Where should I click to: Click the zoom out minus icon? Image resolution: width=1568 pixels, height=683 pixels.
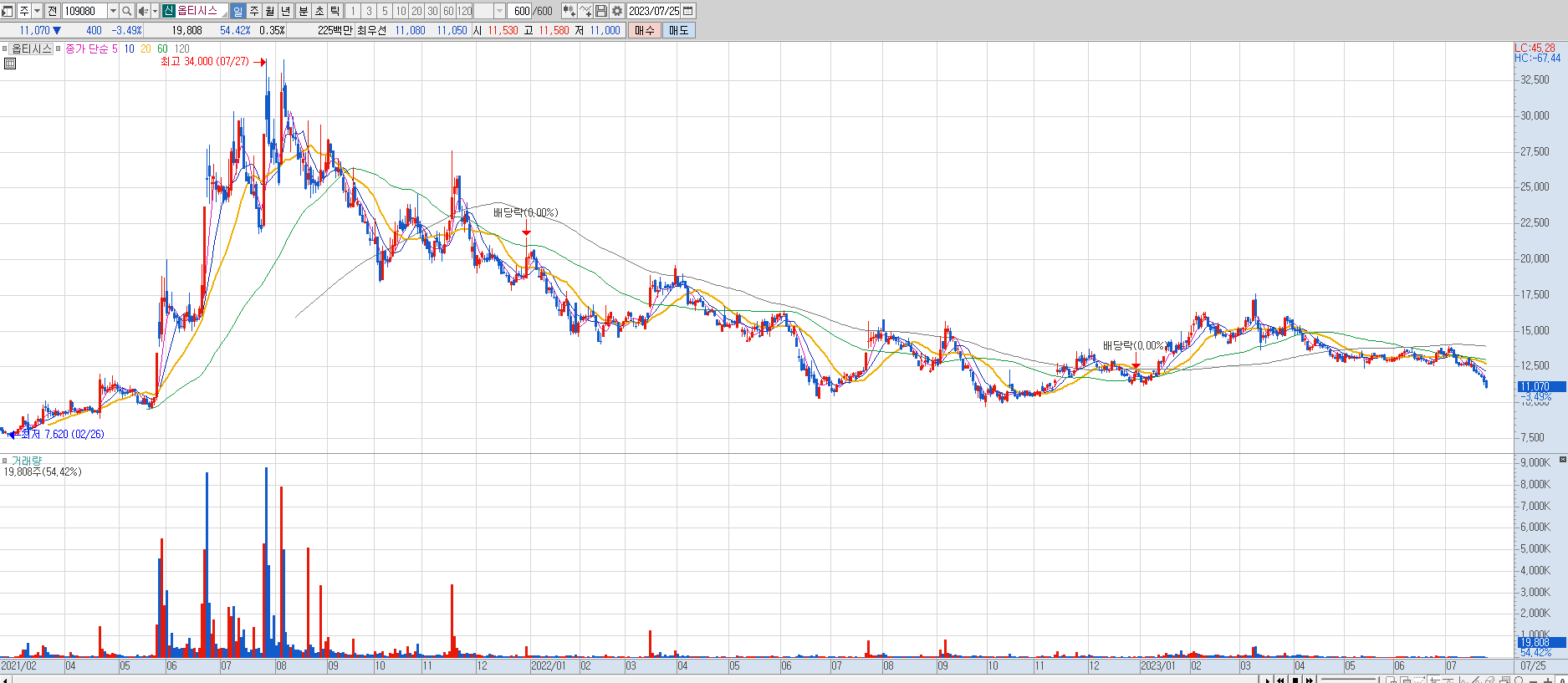tap(1533, 680)
